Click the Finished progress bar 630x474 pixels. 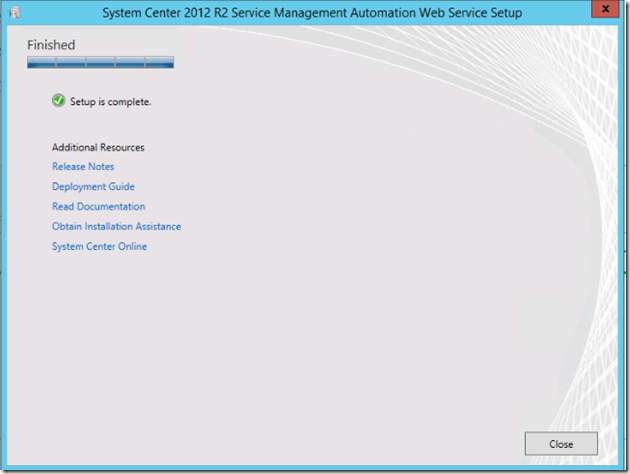100,62
